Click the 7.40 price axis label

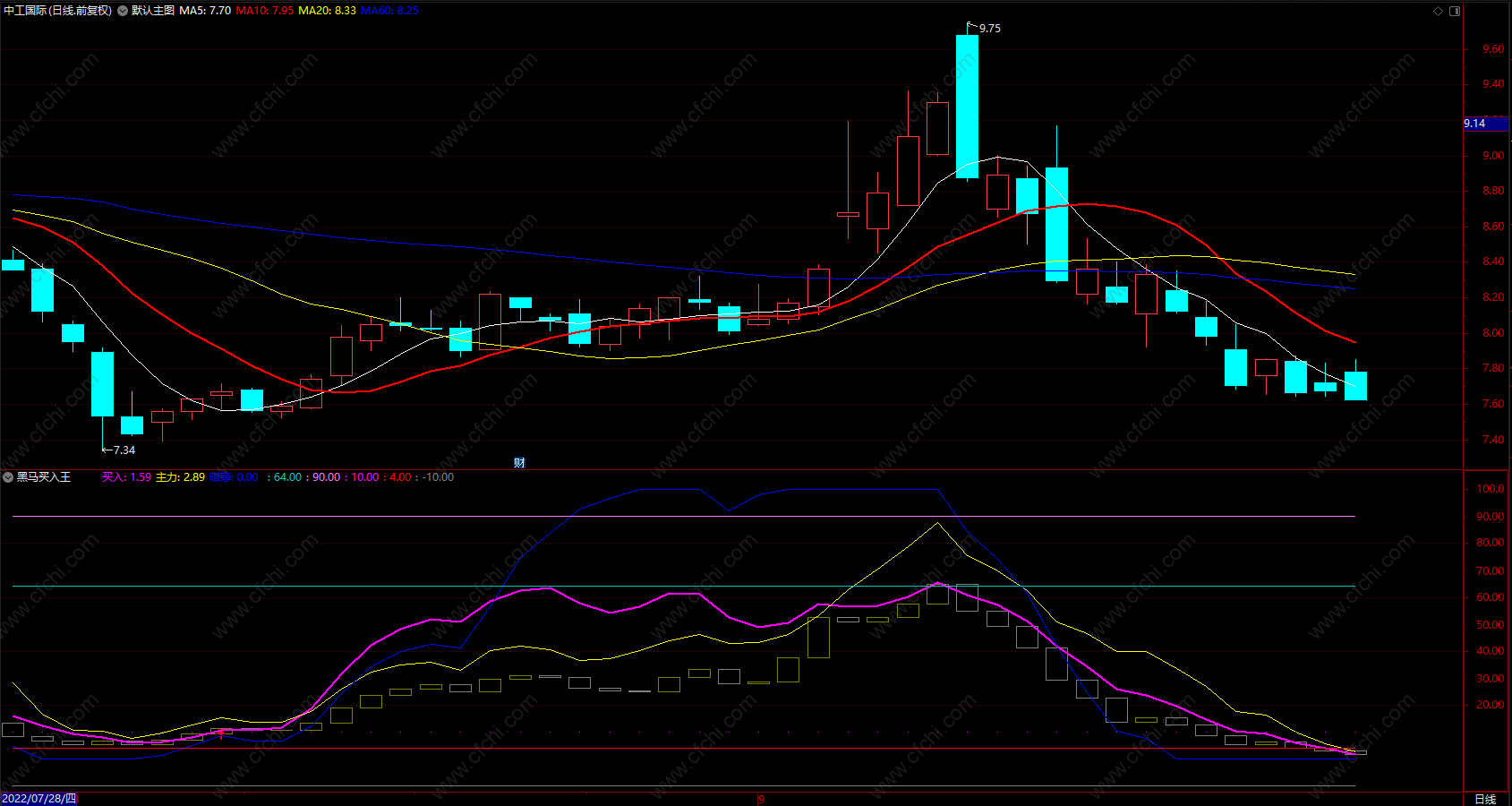pos(1493,440)
